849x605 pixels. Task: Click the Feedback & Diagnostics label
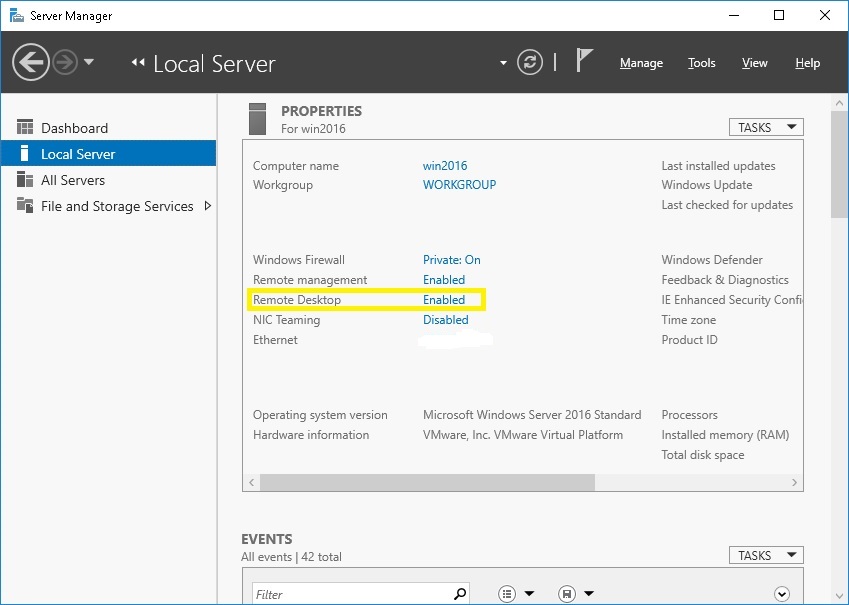point(724,280)
